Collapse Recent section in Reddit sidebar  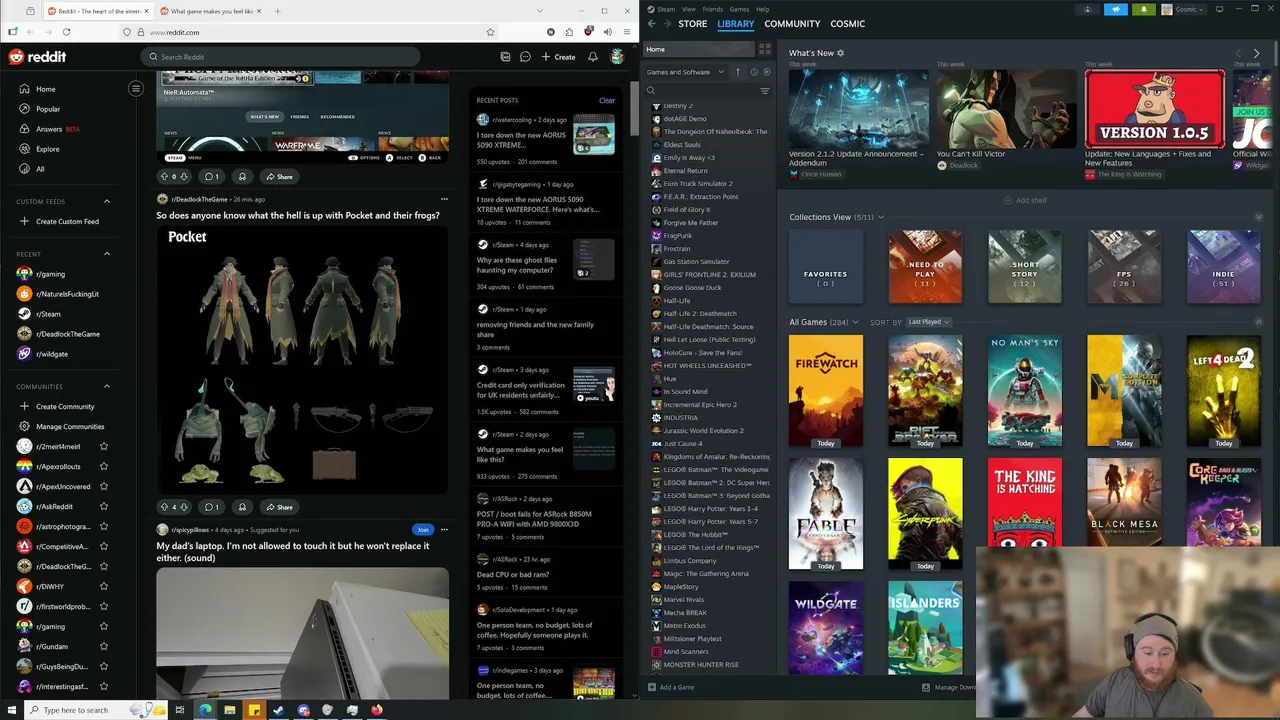pyautogui.click(x=107, y=254)
